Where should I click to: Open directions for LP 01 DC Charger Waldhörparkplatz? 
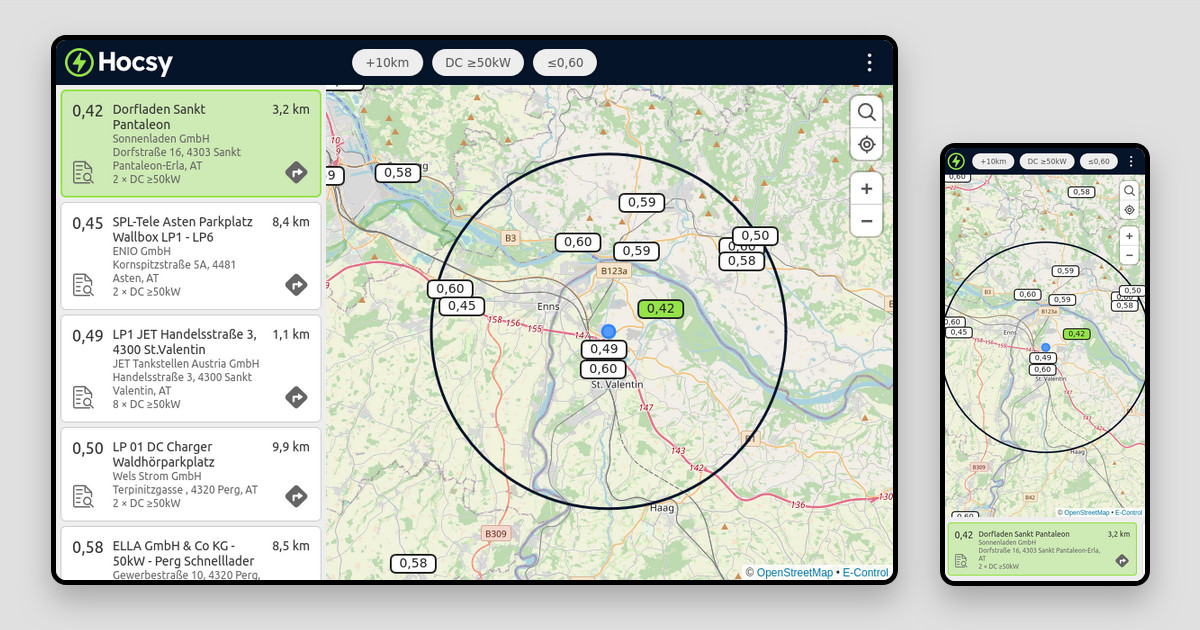tap(296, 496)
